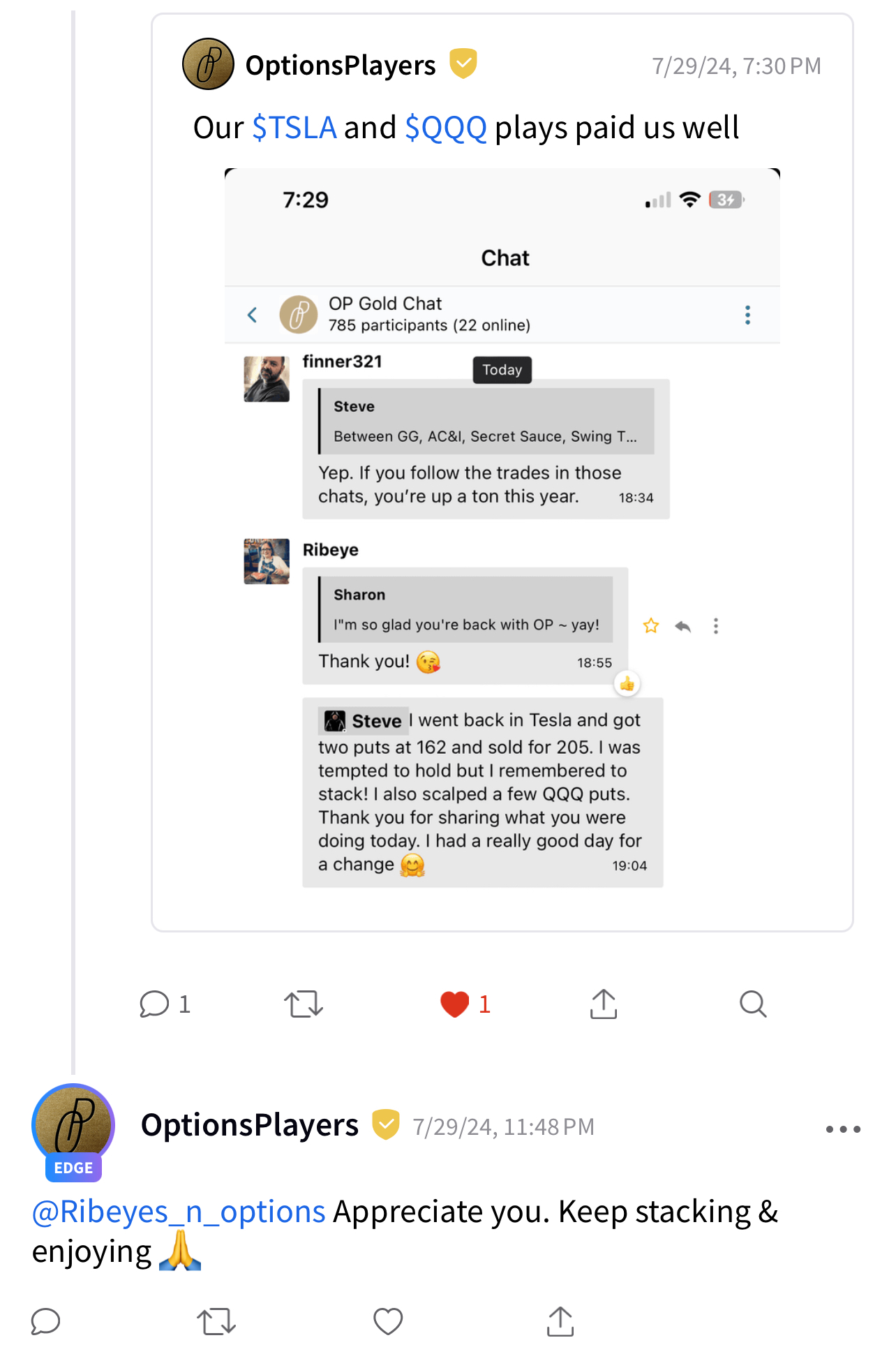Screen dimensions: 896x1361
Task: Reply to the 'Appreciate you' post
Action: pos(46,1321)
